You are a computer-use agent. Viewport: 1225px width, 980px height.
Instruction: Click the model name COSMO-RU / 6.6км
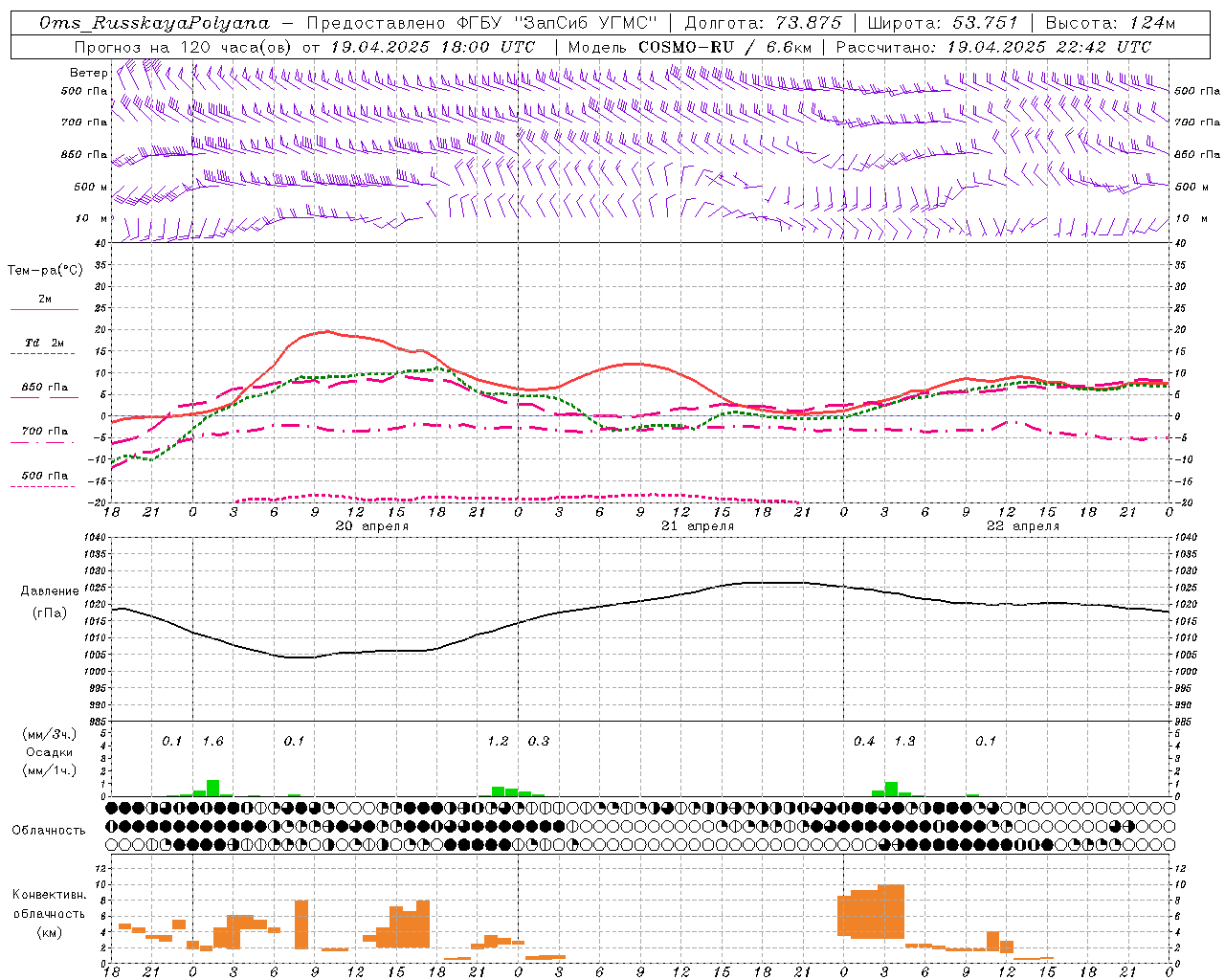725,47
